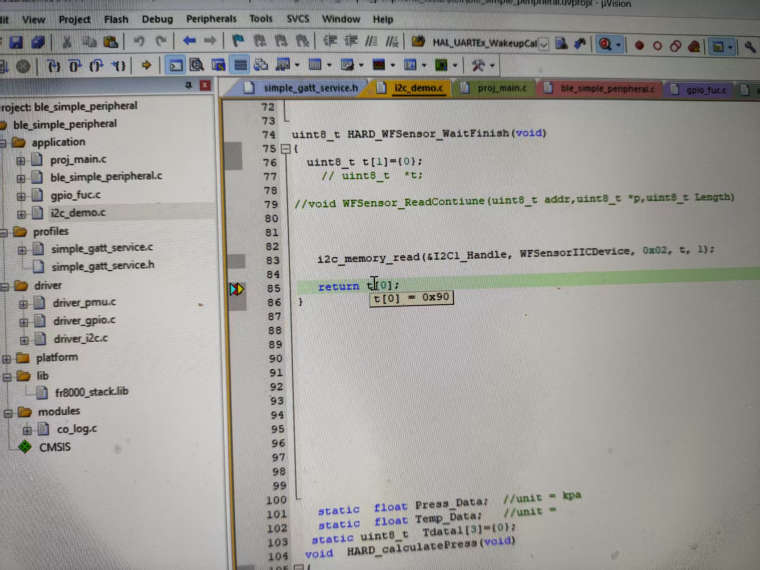Image resolution: width=760 pixels, height=570 pixels.
Task: Click the Save file toolbar icon
Action: [x=15, y=44]
